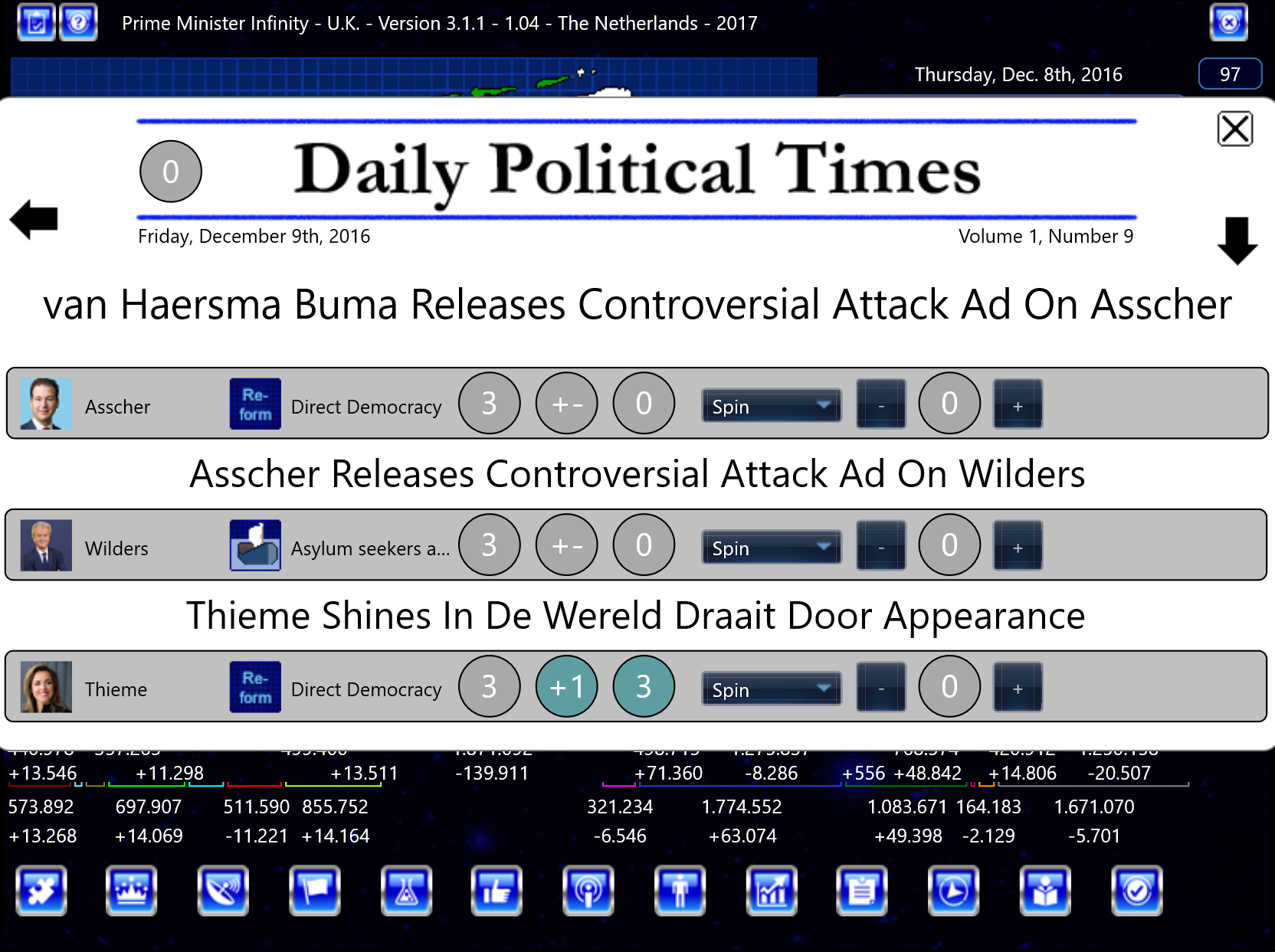Click the 97 counter near the date

point(1229,74)
